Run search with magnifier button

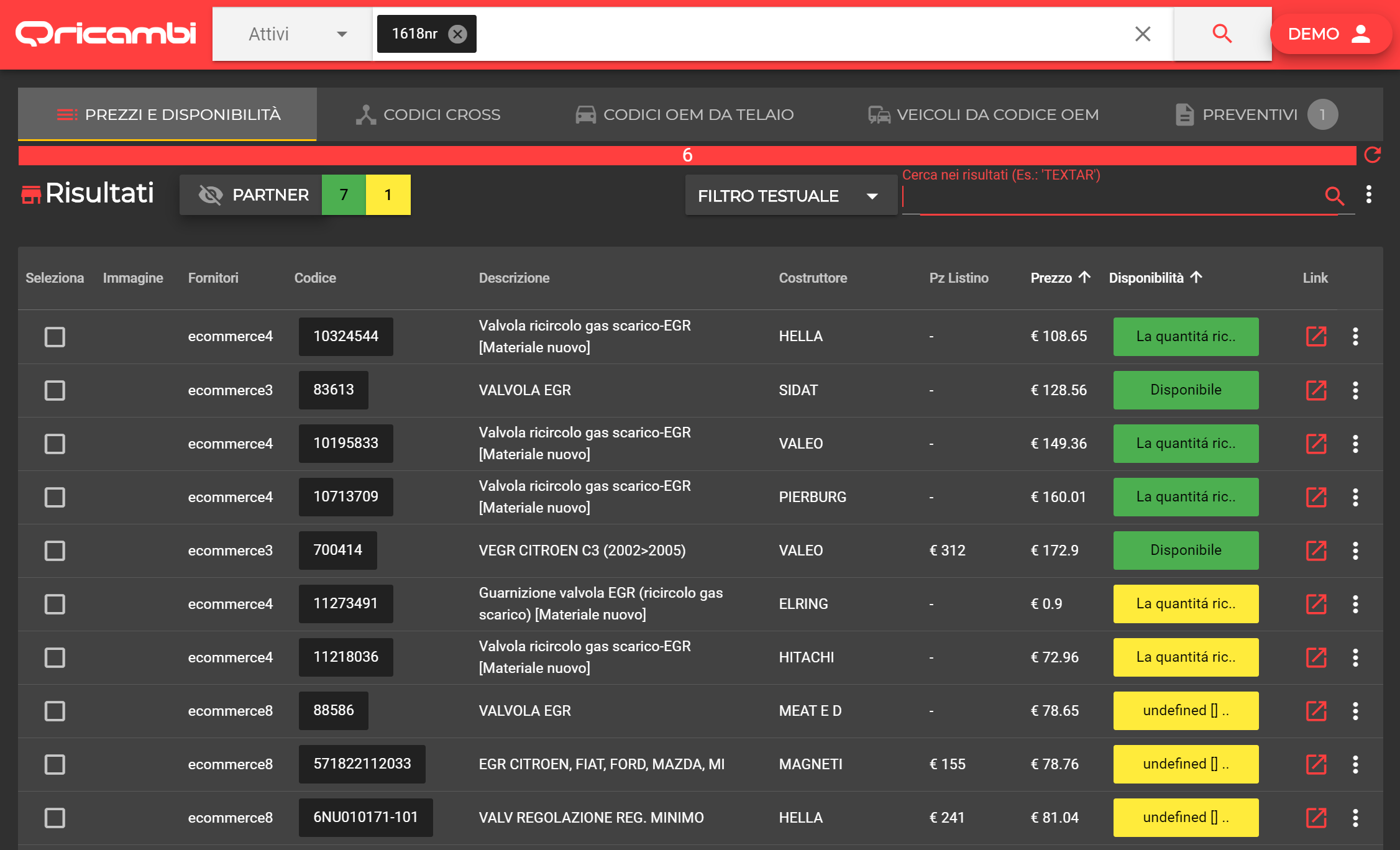point(1222,34)
